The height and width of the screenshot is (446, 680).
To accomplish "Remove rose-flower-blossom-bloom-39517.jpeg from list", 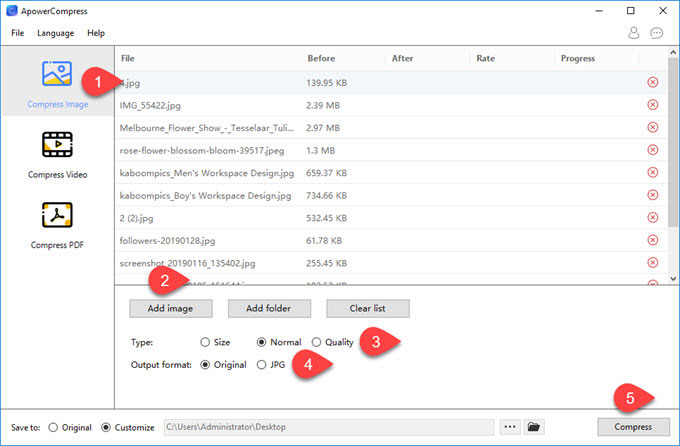I will point(653,150).
